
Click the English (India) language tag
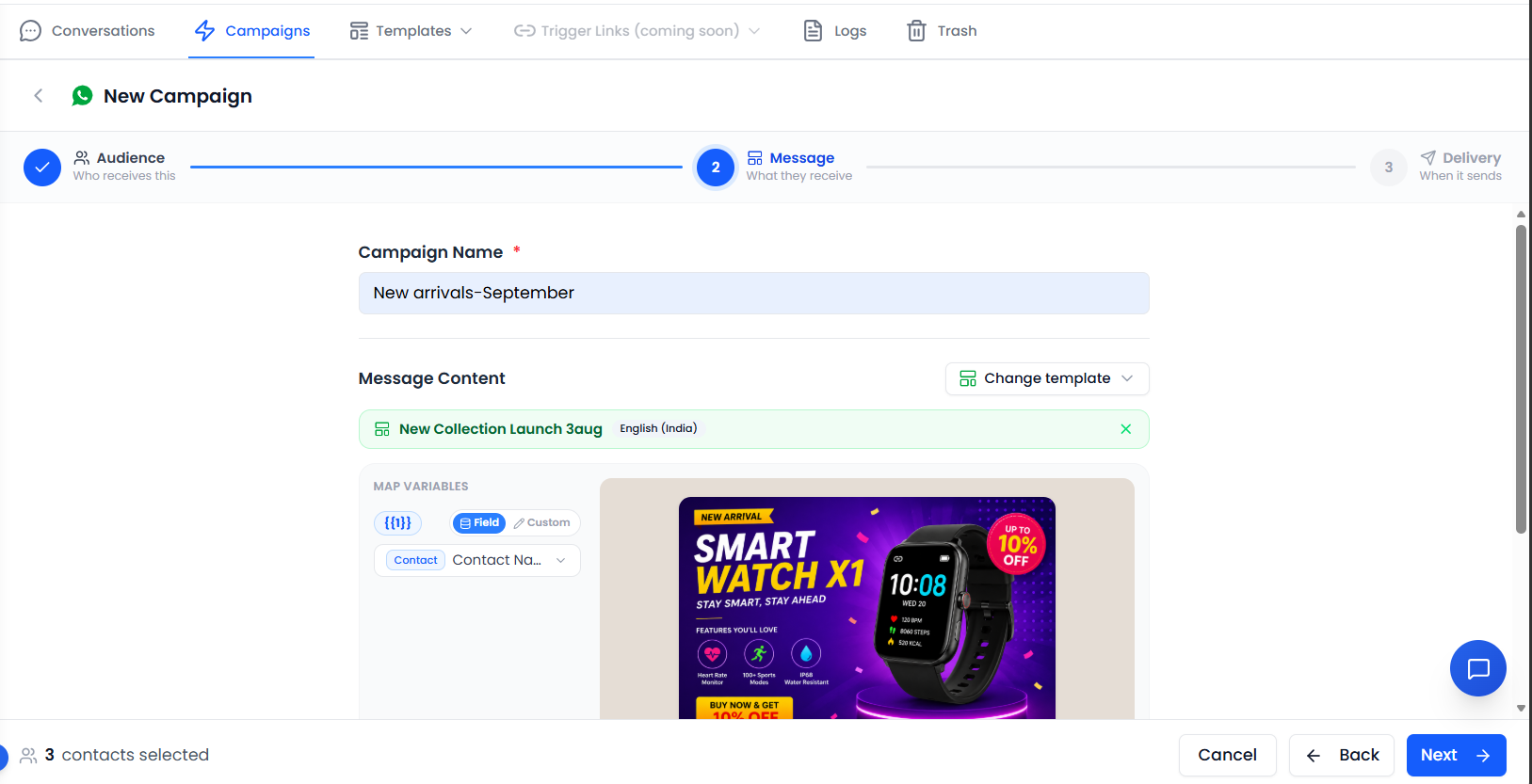click(x=658, y=428)
